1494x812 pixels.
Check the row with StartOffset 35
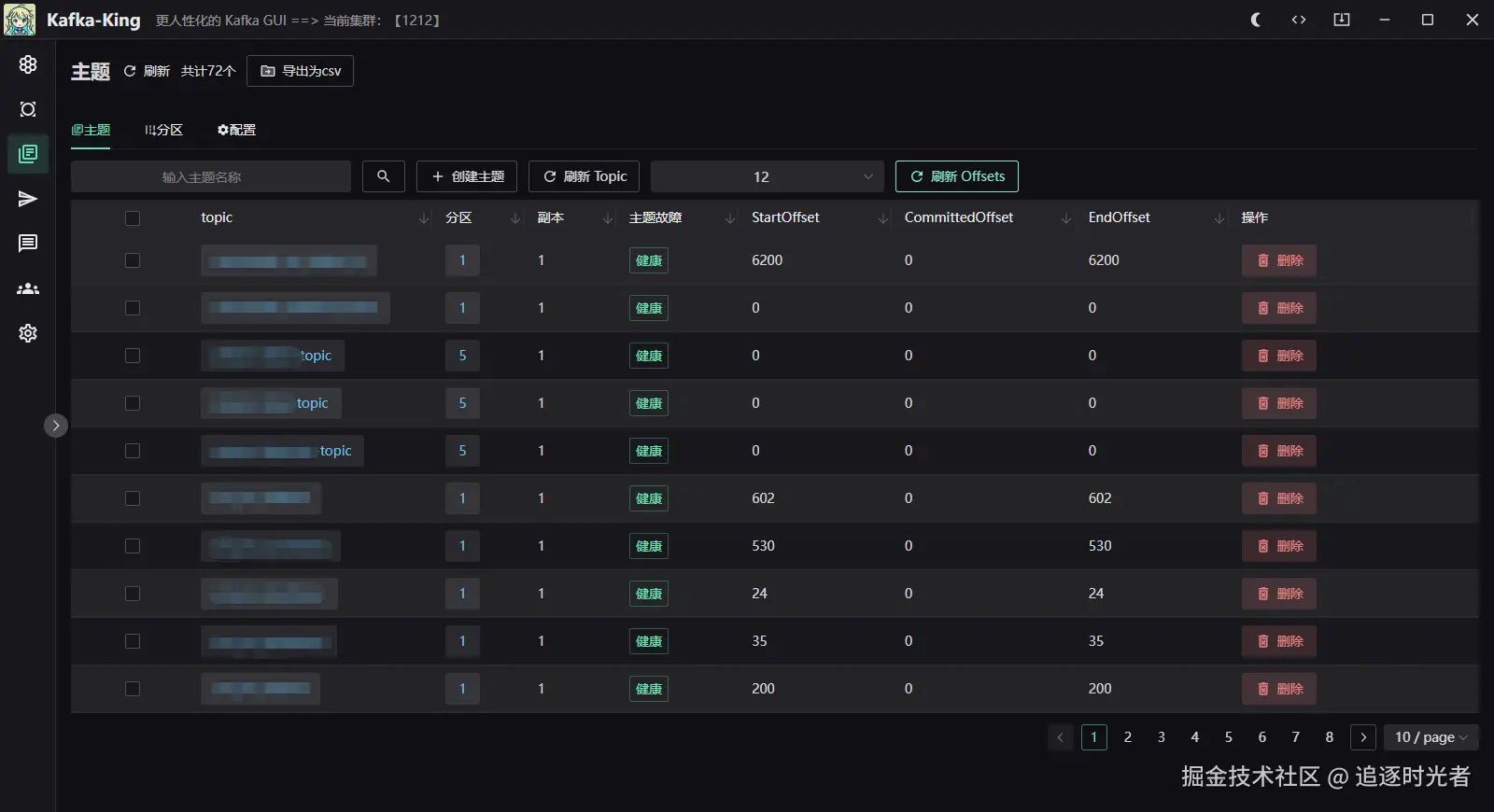pos(133,641)
